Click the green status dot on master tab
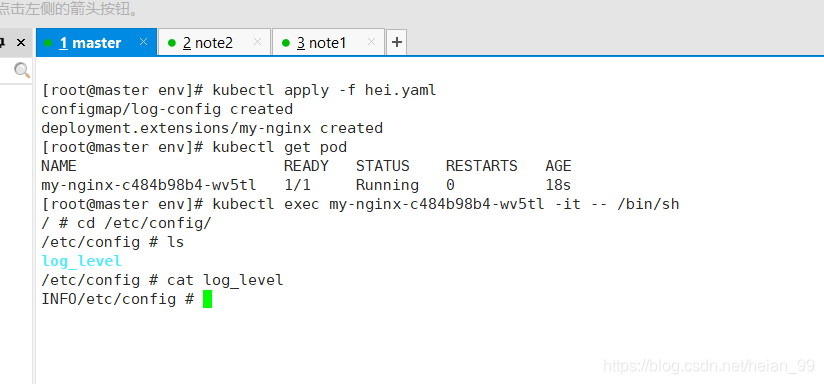 click(48, 43)
